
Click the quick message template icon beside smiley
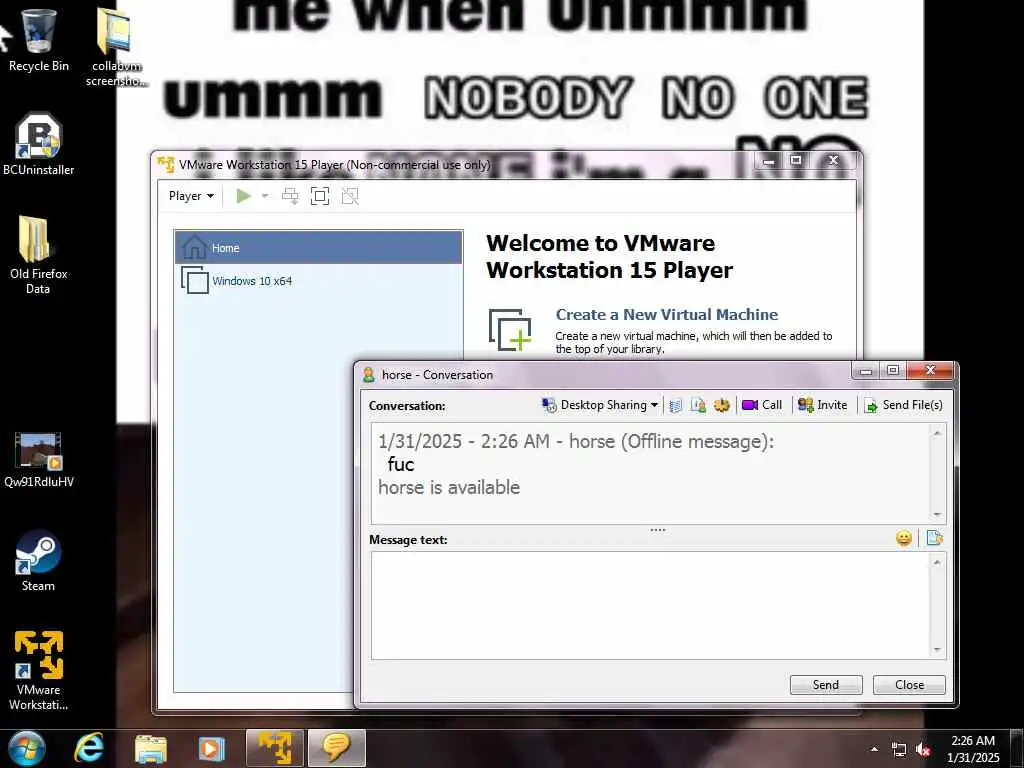pyautogui.click(x=935, y=538)
